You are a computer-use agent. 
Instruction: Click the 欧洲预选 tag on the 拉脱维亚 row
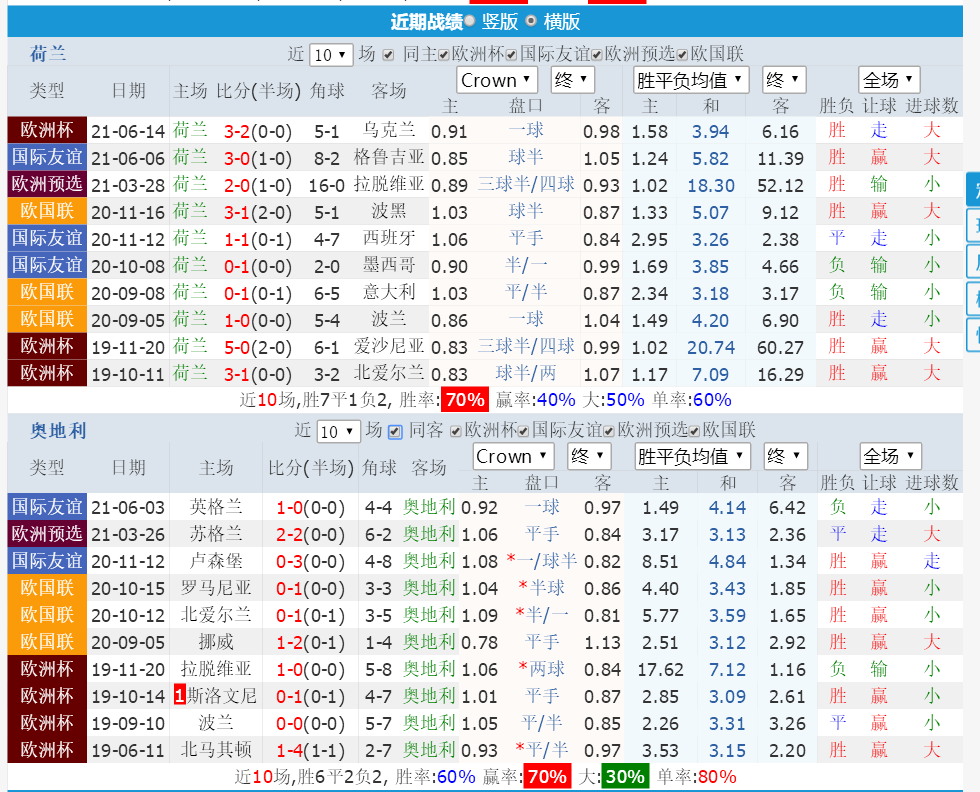[47, 184]
